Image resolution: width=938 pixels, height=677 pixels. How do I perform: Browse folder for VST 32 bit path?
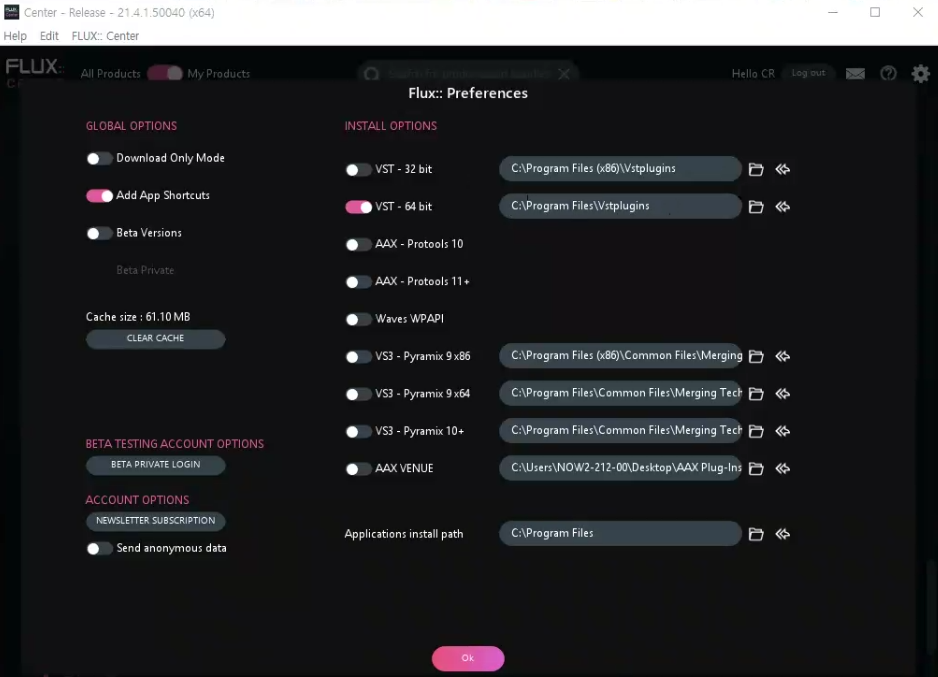tap(756, 169)
